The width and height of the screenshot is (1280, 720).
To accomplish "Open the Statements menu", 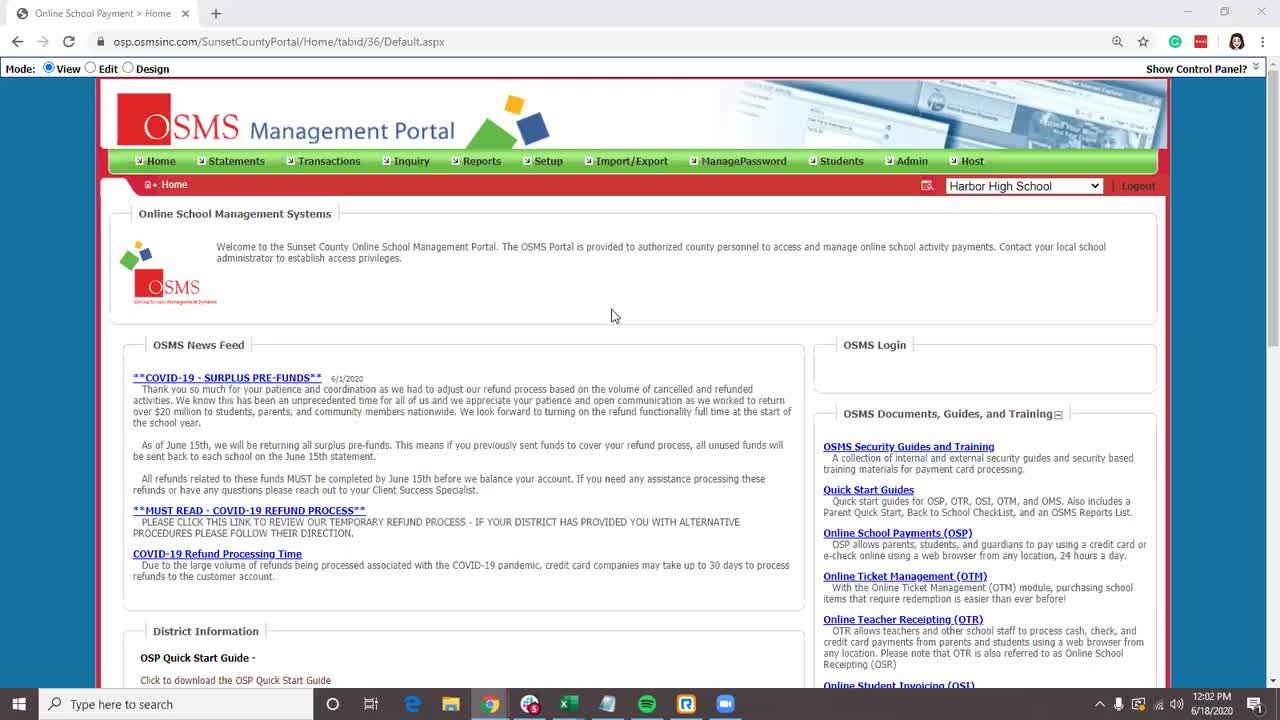I will pyautogui.click(x=236, y=161).
